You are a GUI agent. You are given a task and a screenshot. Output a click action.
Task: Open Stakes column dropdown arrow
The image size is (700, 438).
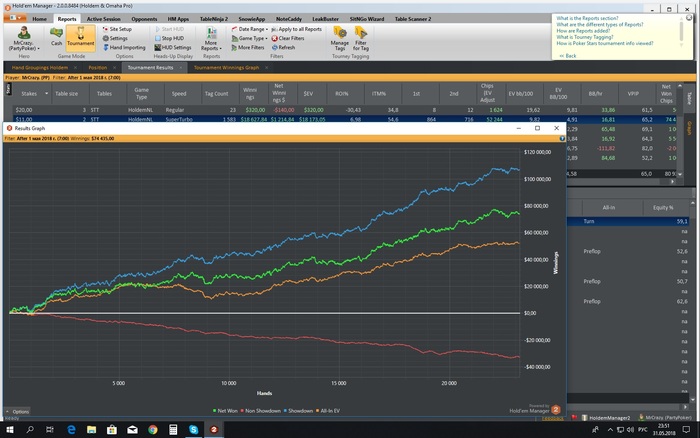point(46,94)
